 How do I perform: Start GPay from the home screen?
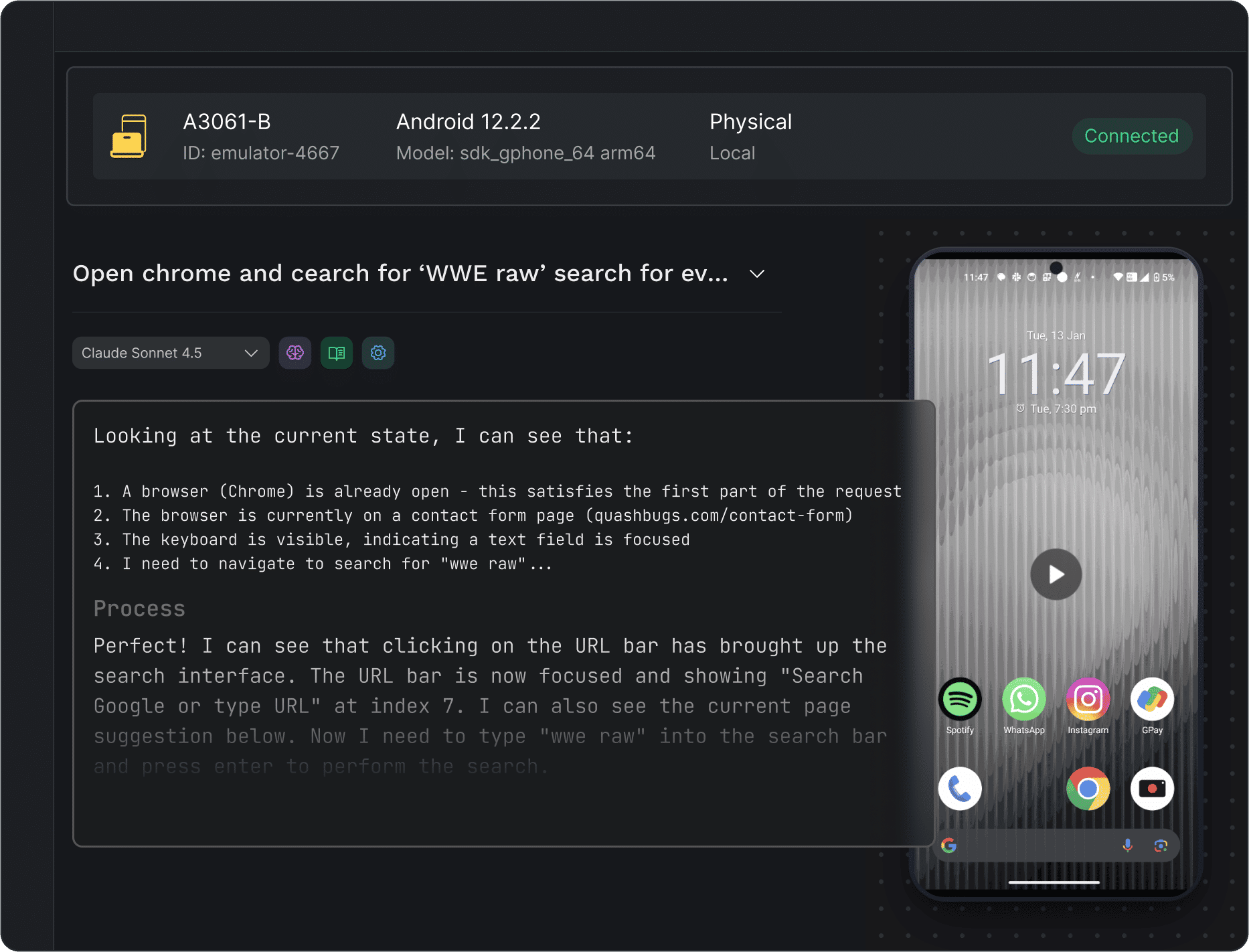click(x=1152, y=698)
